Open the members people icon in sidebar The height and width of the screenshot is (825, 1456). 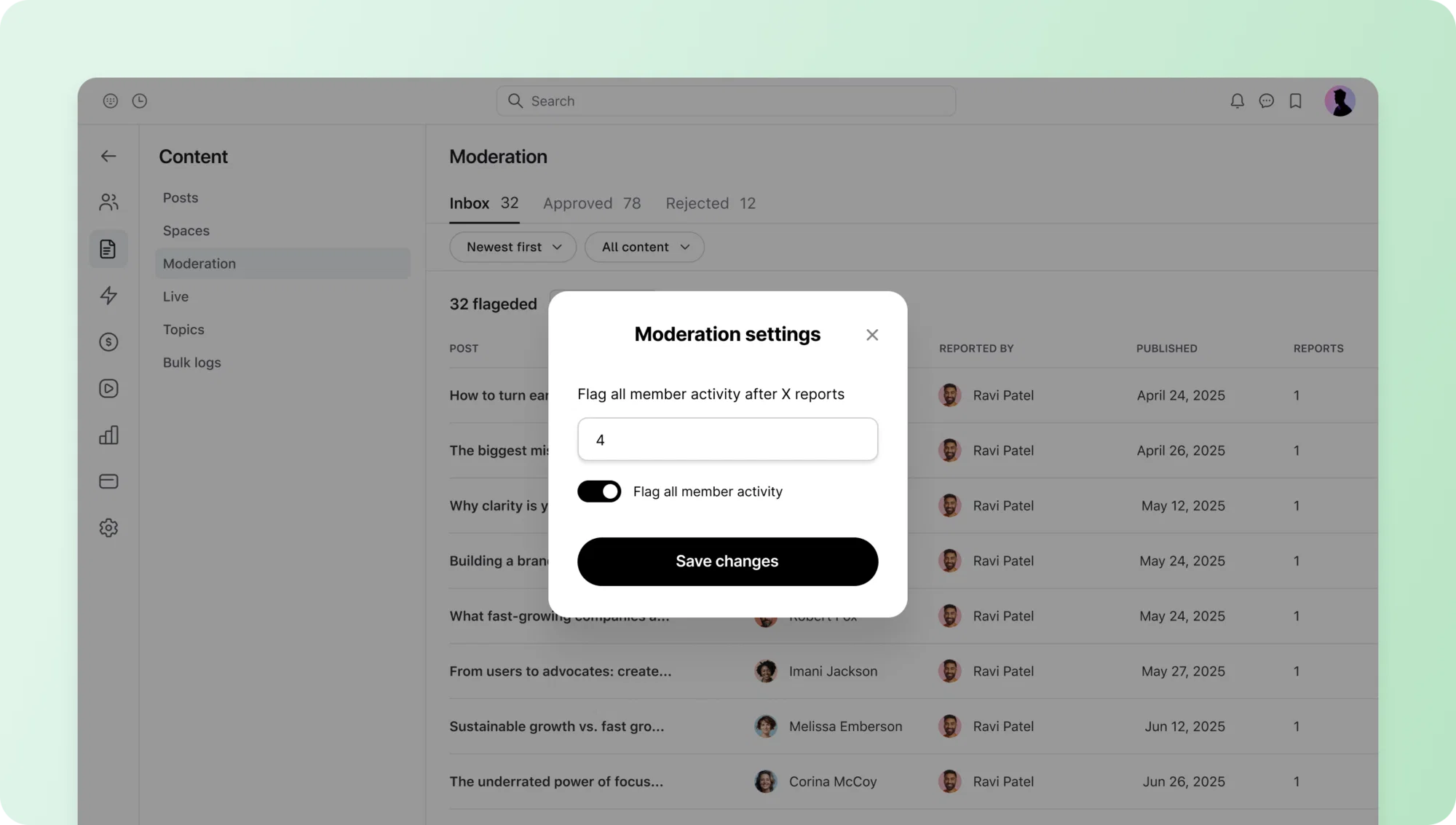tap(108, 202)
